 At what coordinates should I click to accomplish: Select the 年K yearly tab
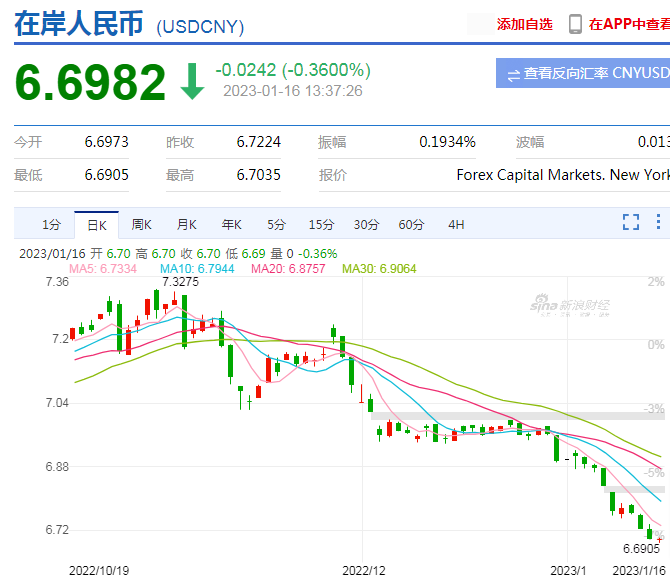click(231, 225)
